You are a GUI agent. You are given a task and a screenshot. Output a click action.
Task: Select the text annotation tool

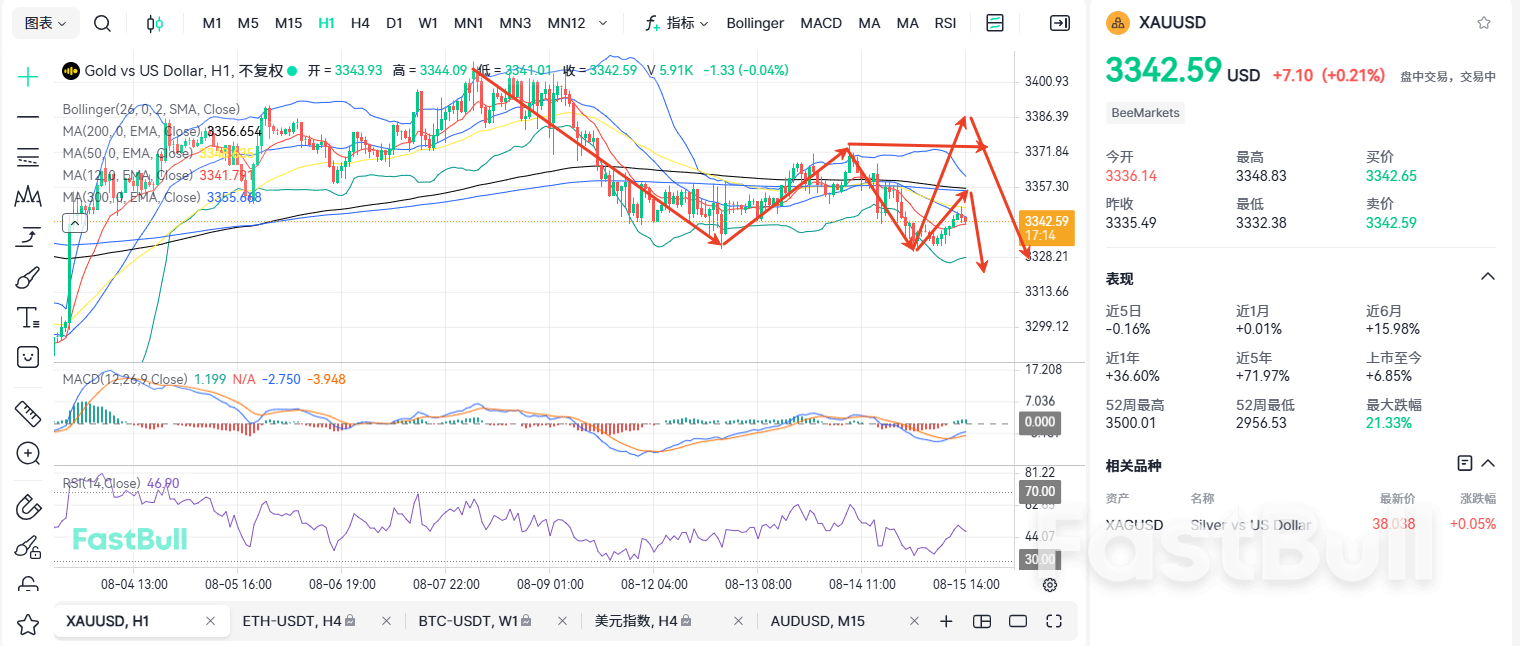tap(28, 317)
